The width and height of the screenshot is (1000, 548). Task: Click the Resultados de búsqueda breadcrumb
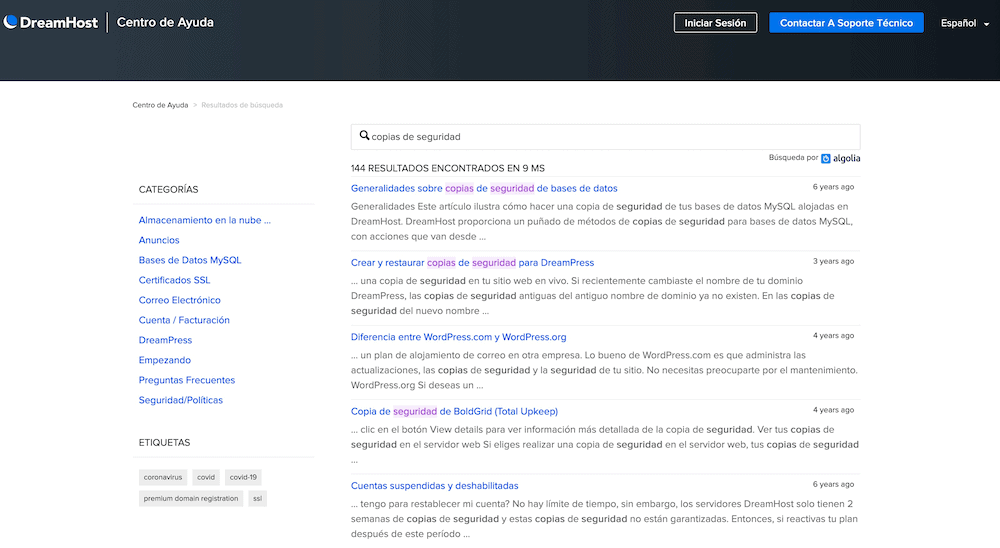coord(242,105)
